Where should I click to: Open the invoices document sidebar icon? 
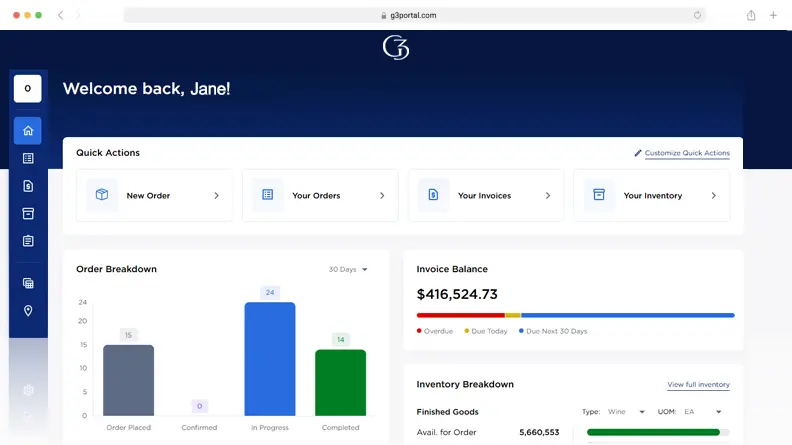pyautogui.click(x=28, y=186)
